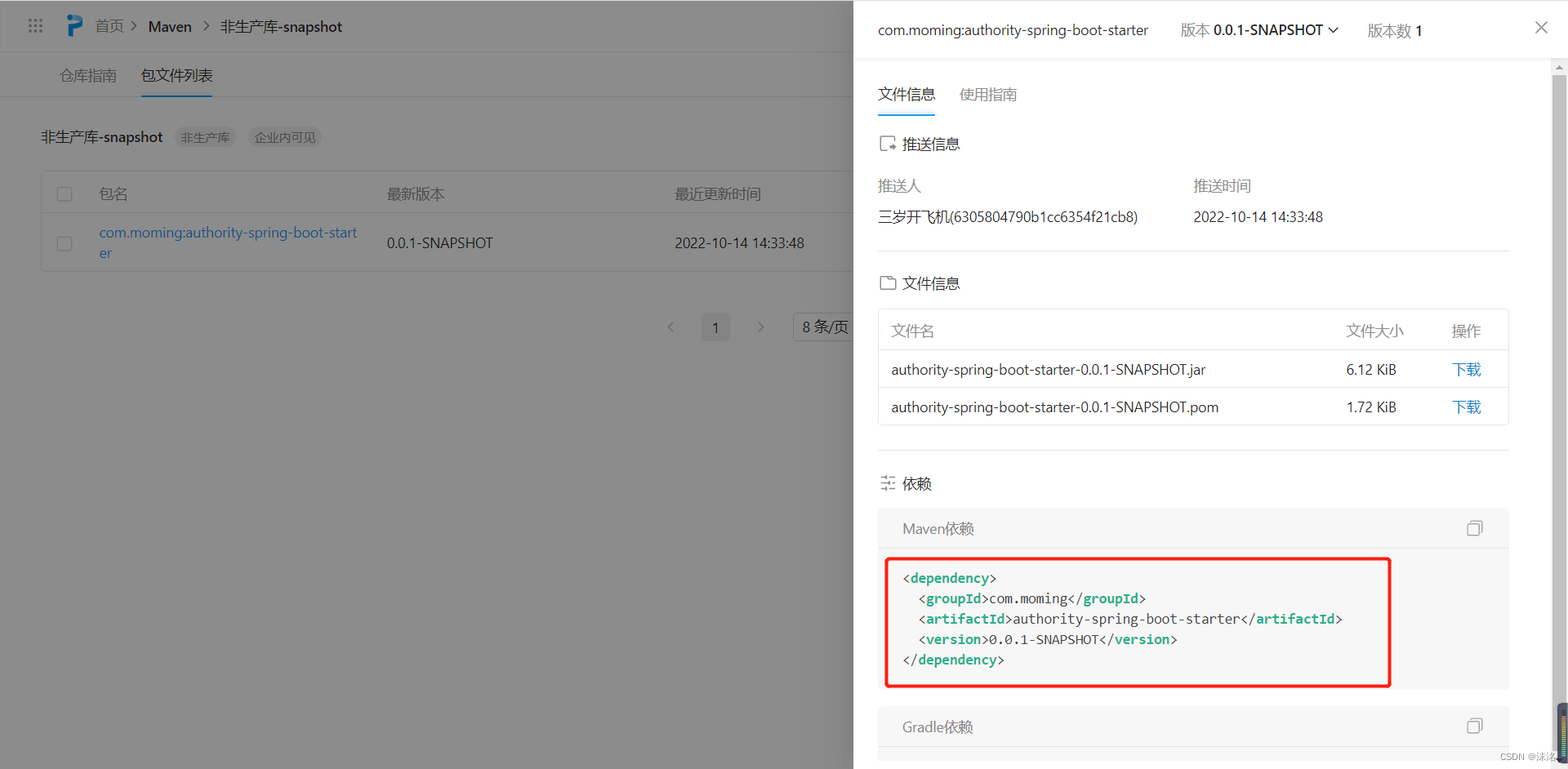The width and height of the screenshot is (1568, 769).
Task: Switch to the 仓库指南 tab
Action: click(87, 75)
